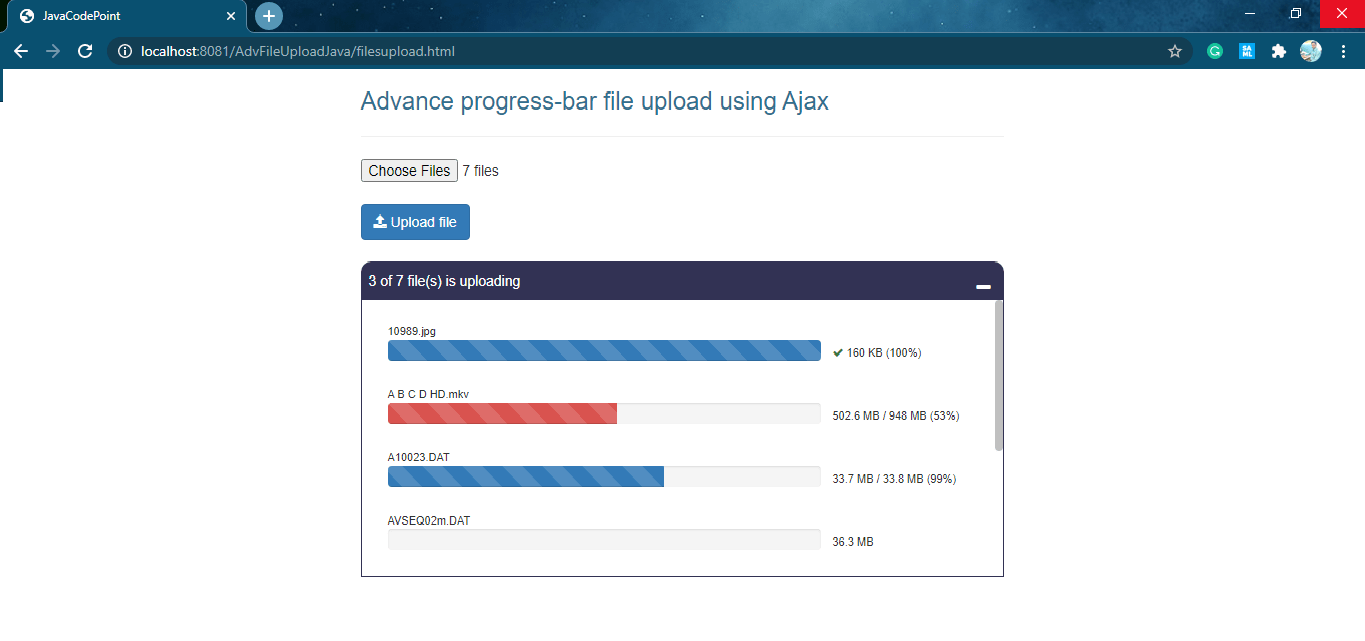This screenshot has width=1365, height=641.
Task: Click the upload arrow icon on Upload file button
Action: coord(380,221)
